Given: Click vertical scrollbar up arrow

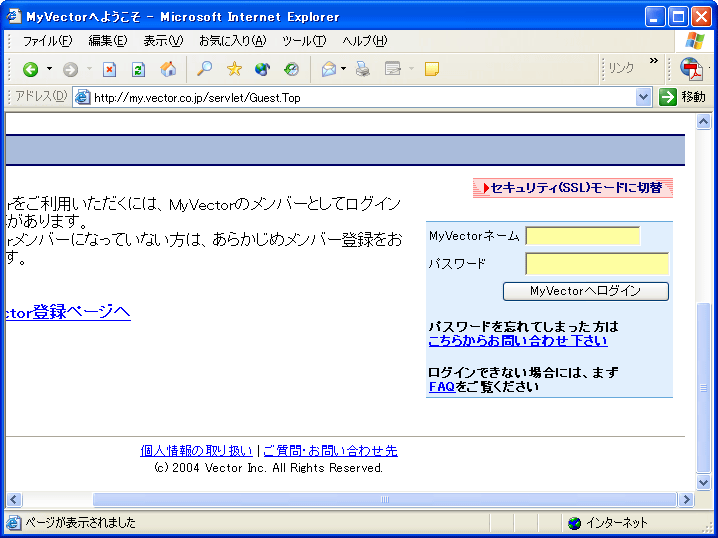Looking at the screenshot, I should [x=703, y=121].
